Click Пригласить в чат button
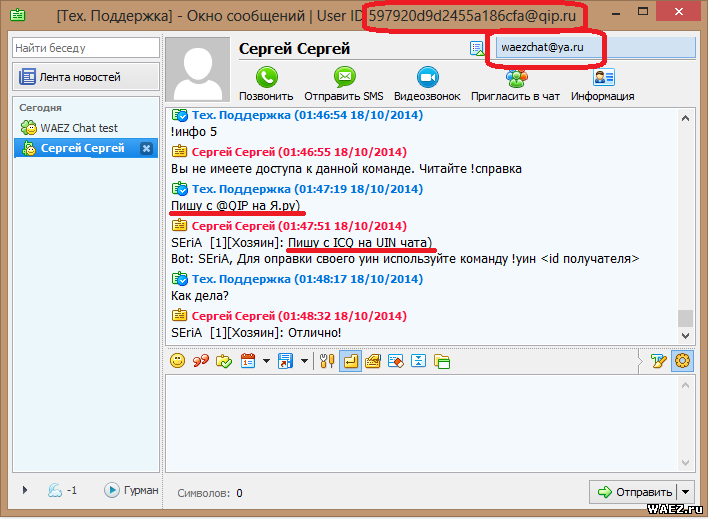The width and height of the screenshot is (708, 519). pos(516,84)
